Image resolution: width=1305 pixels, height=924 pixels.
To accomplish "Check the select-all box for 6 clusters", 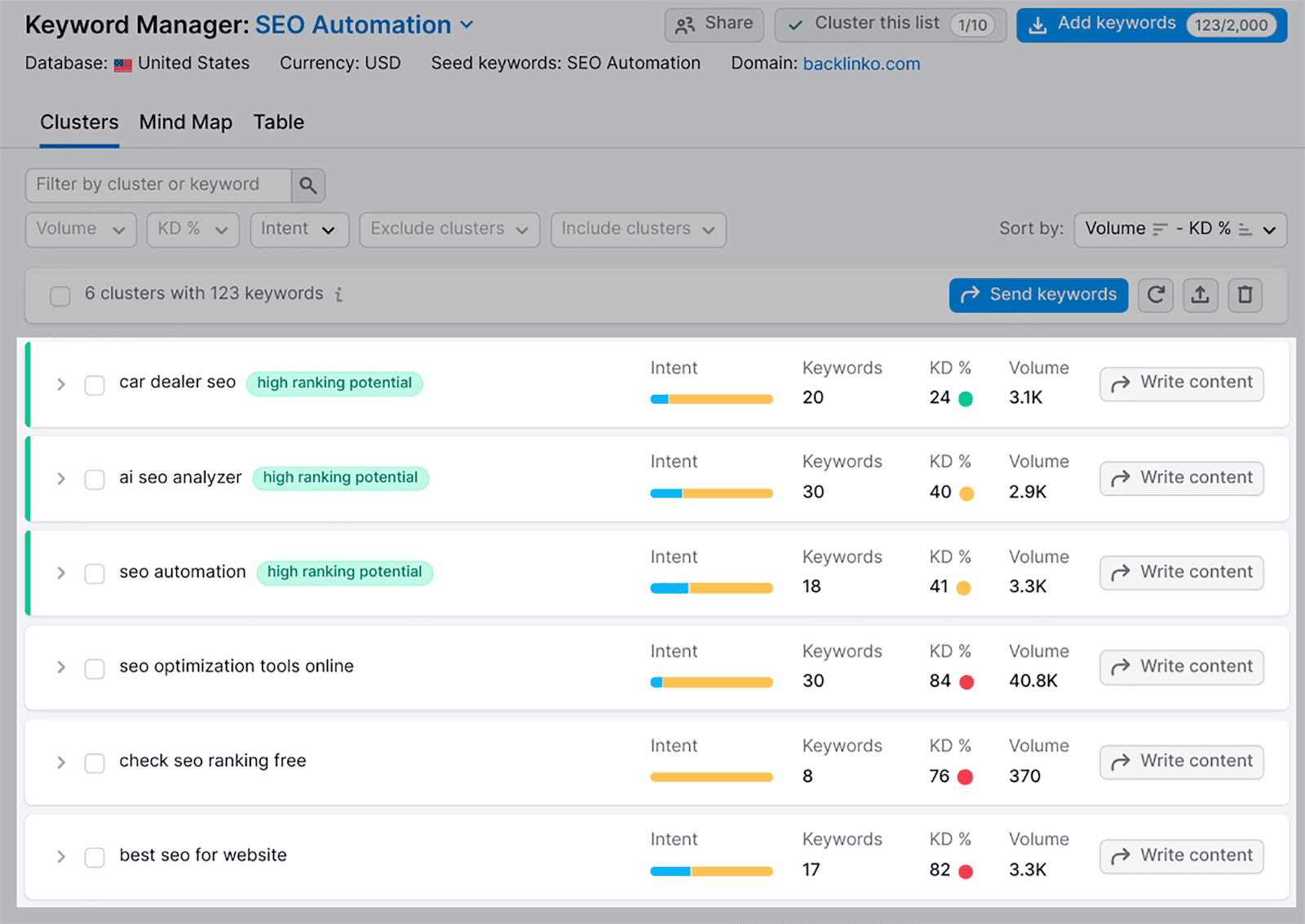I will pyautogui.click(x=60, y=296).
